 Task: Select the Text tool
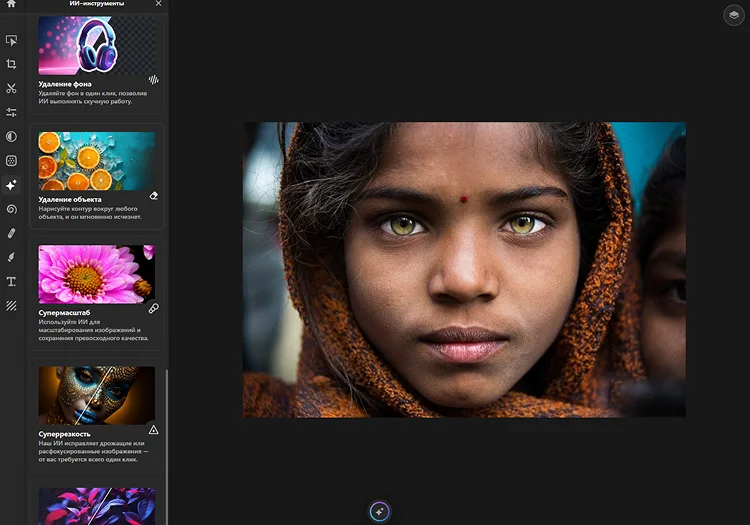click(x=11, y=282)
